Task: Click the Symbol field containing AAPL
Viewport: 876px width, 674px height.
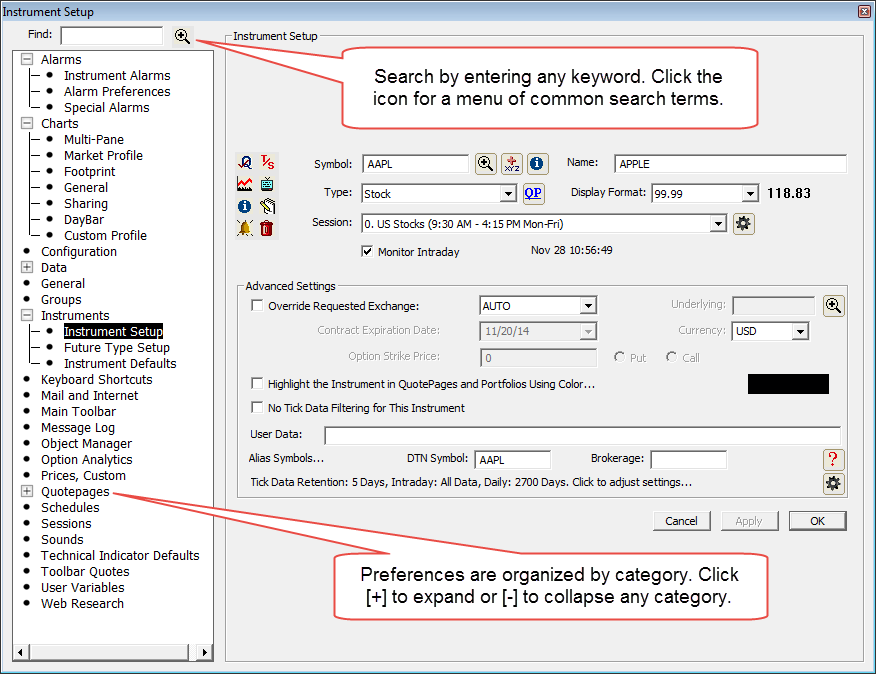Action: pyautogui.click(x=415, y=164)
